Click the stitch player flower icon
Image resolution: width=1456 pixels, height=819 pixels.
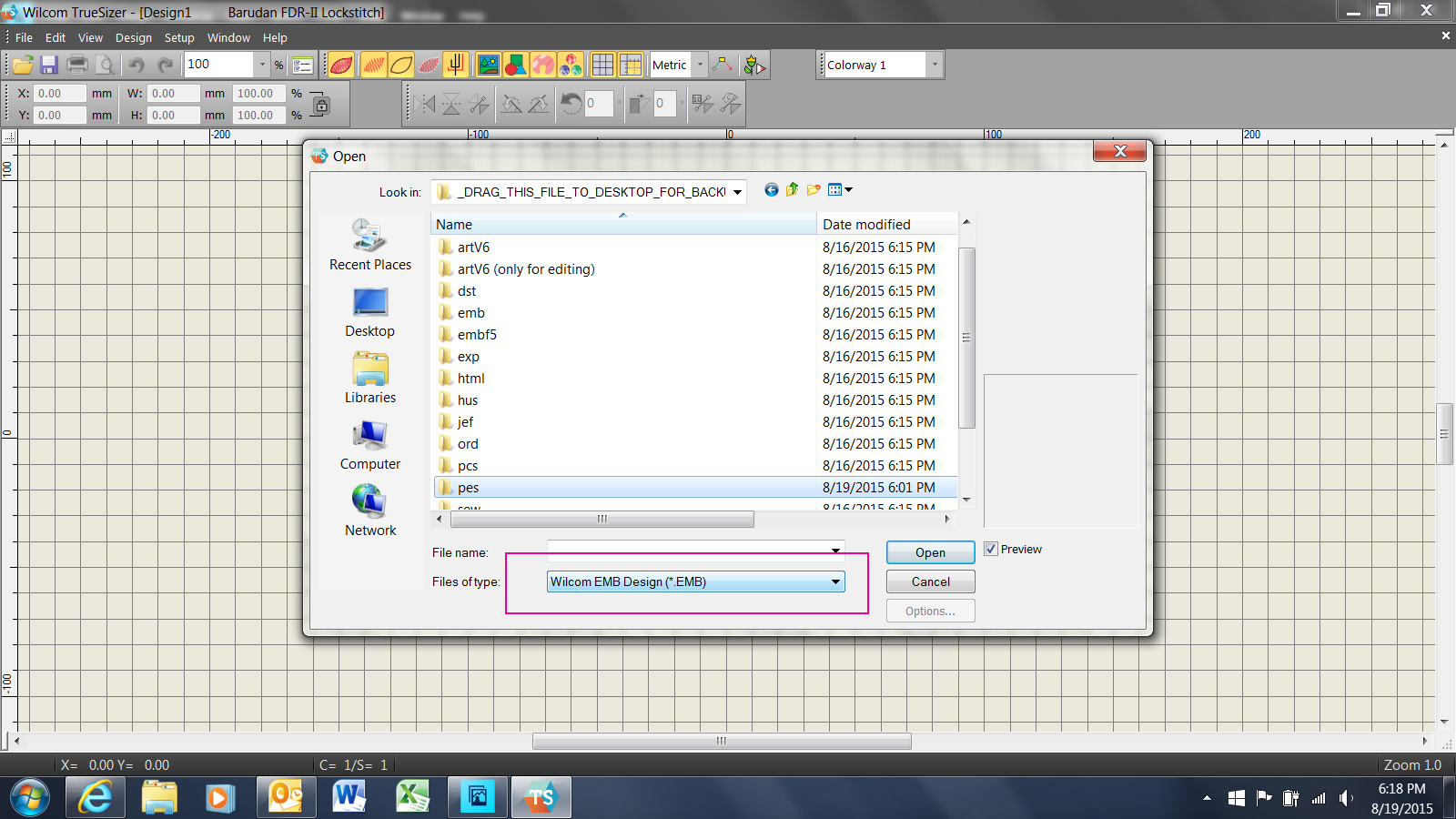[754, 65]
